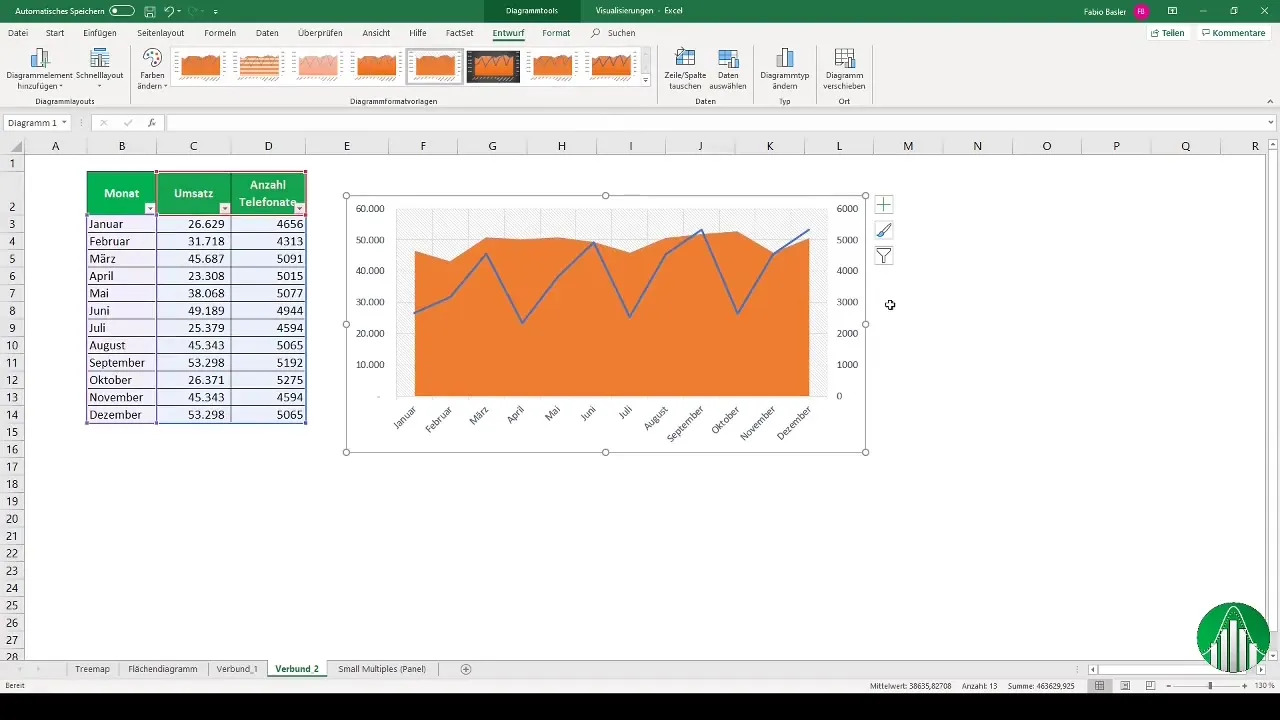
Task: Open the FactSet tab
Action: [x=460, y=33]
